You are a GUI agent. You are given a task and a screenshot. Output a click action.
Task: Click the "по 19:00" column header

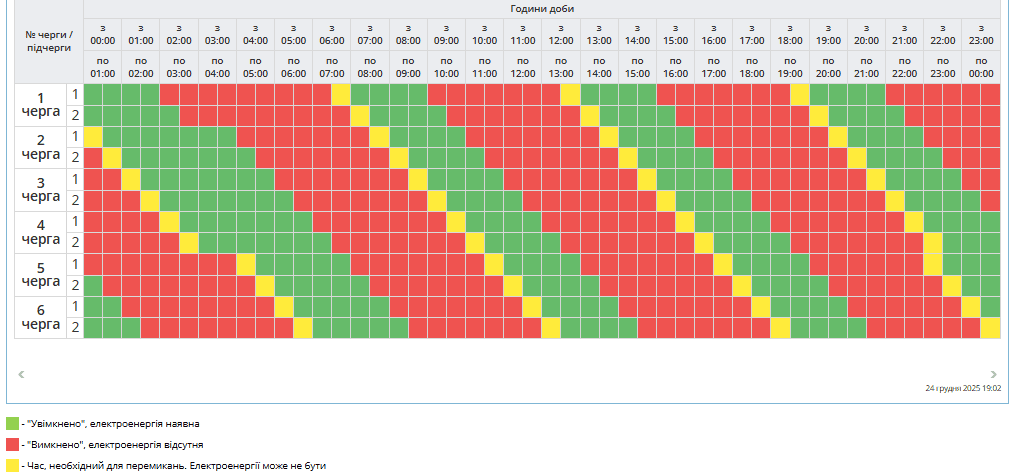coord(790,67)
